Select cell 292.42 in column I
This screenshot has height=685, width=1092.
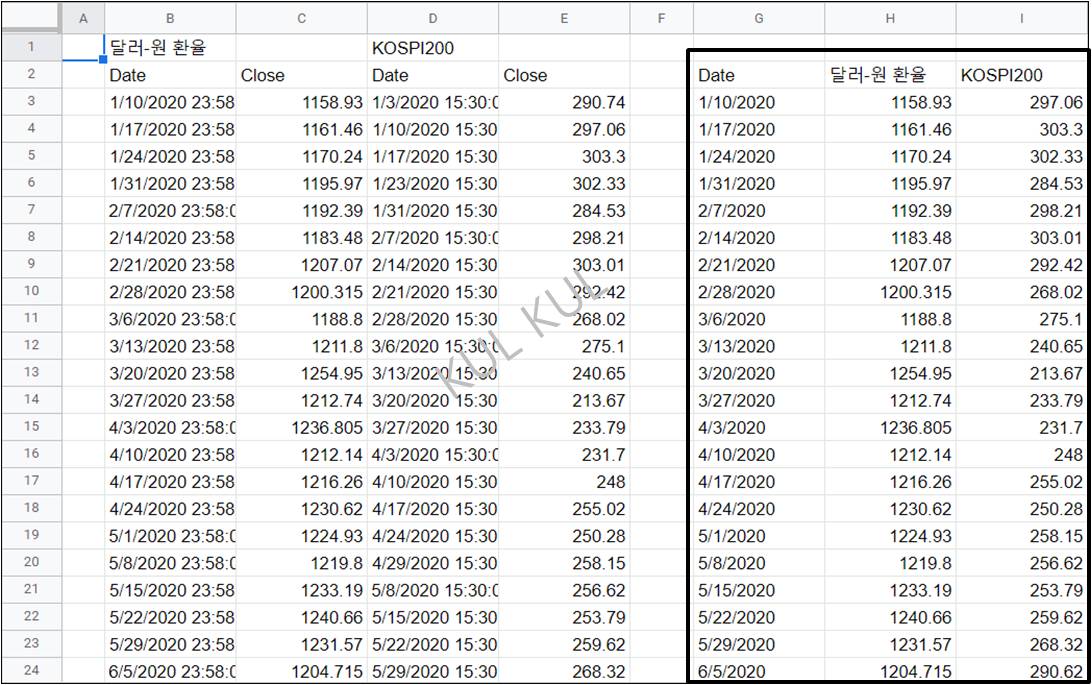point(1021,265)
